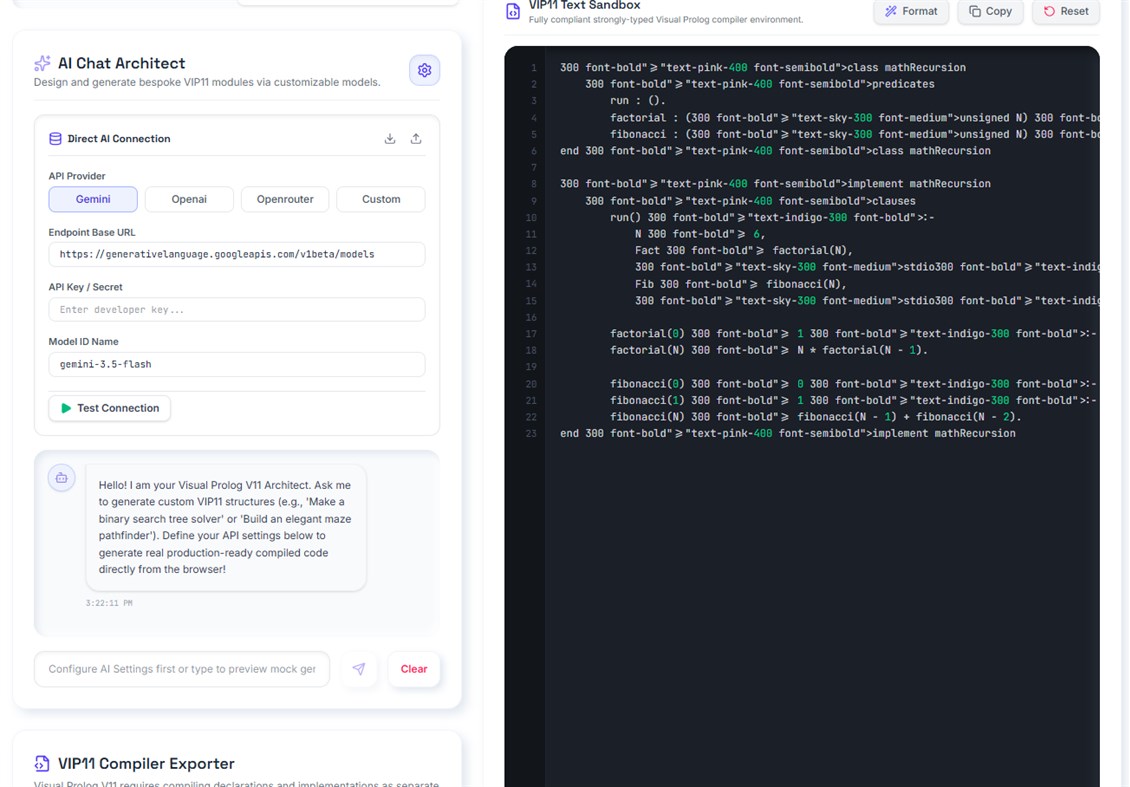The height and width of the screenshot is (787, 1130).
Task: Click line 23 'end ... implement mathRecursion'
Action: pyautogui.click(x=788, y=433)
